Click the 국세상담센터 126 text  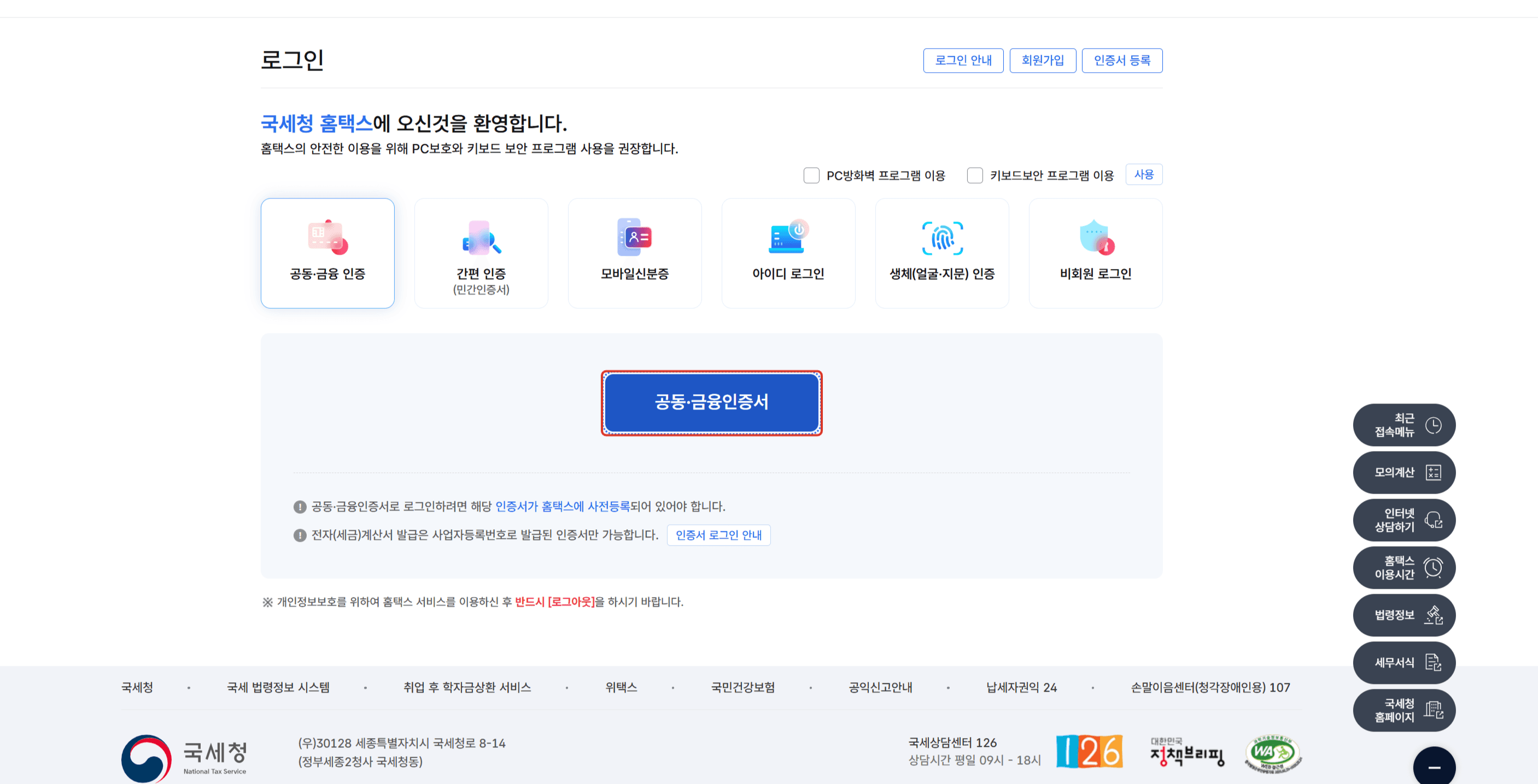pyautogui.click(x=952, y=742)
